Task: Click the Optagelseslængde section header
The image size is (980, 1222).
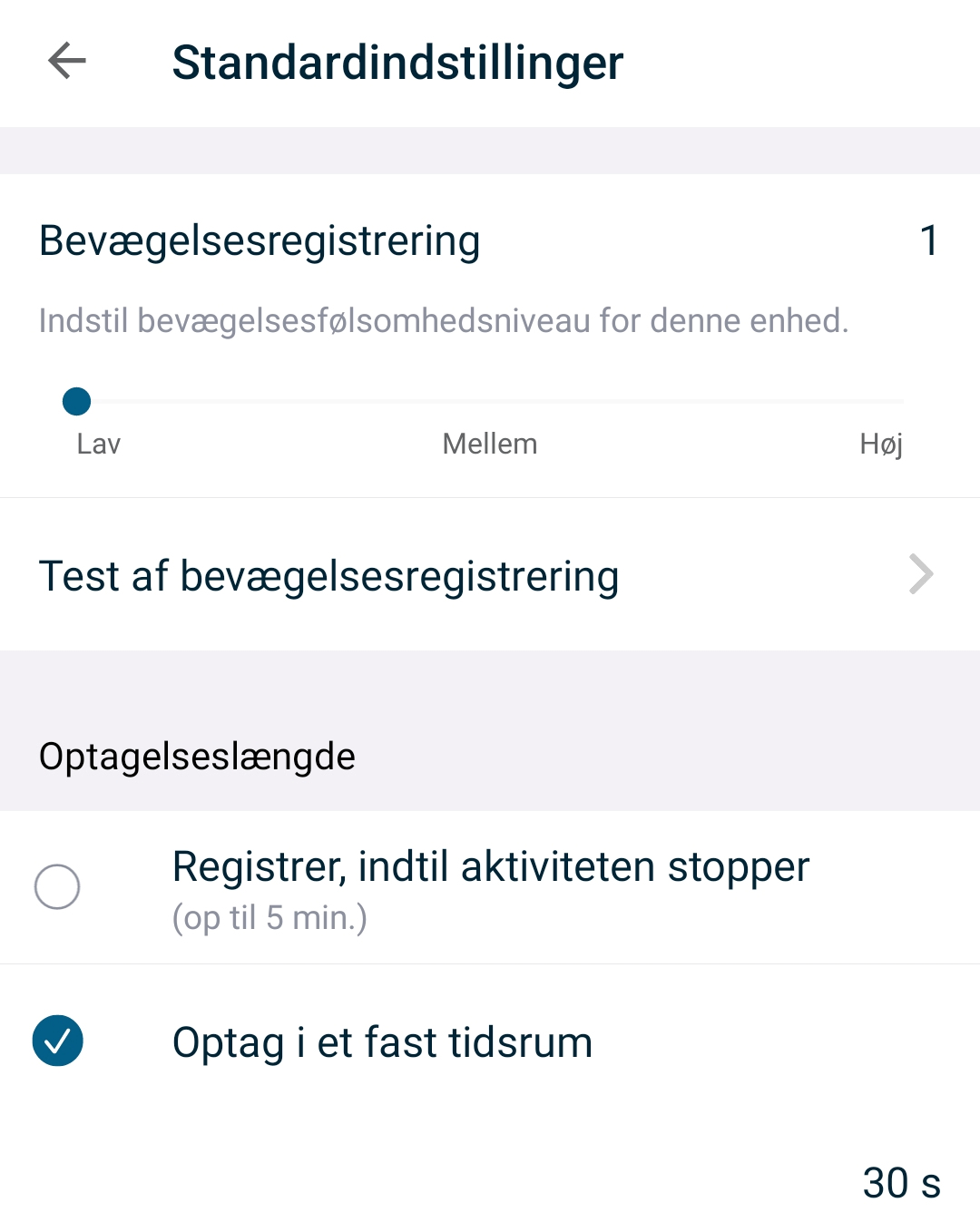Action: pyautogui.click(x=197, y=757)
